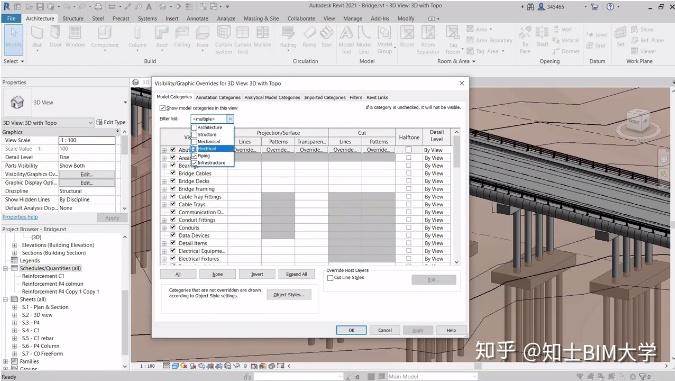
Task: Pick the Room Separator icon
Action: tap(428, 32)
